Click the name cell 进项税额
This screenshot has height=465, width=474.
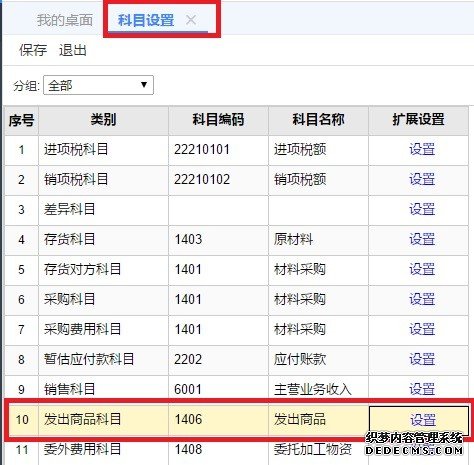[x=318, y=150]
